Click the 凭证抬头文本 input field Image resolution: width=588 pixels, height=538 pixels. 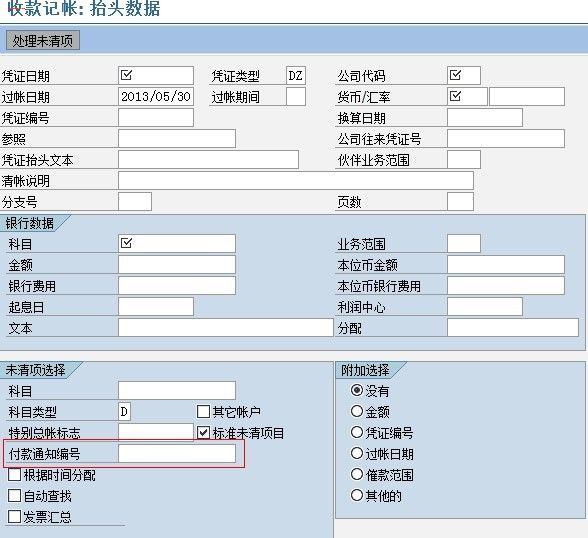[x=208, y=159]
